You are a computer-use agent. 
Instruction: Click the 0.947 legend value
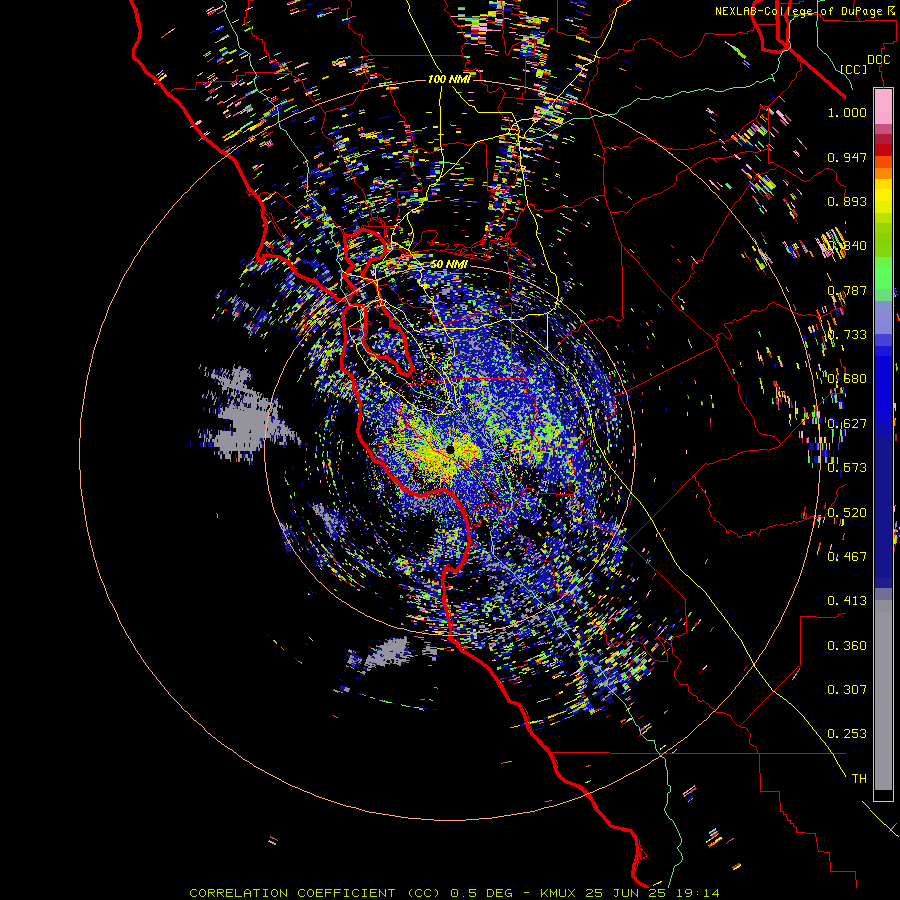847,157
